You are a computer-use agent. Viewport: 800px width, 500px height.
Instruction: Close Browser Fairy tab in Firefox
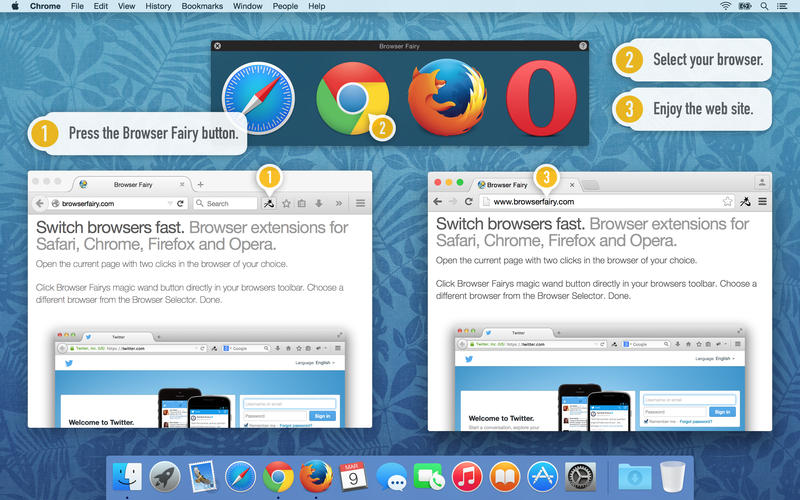coord(182,184)
